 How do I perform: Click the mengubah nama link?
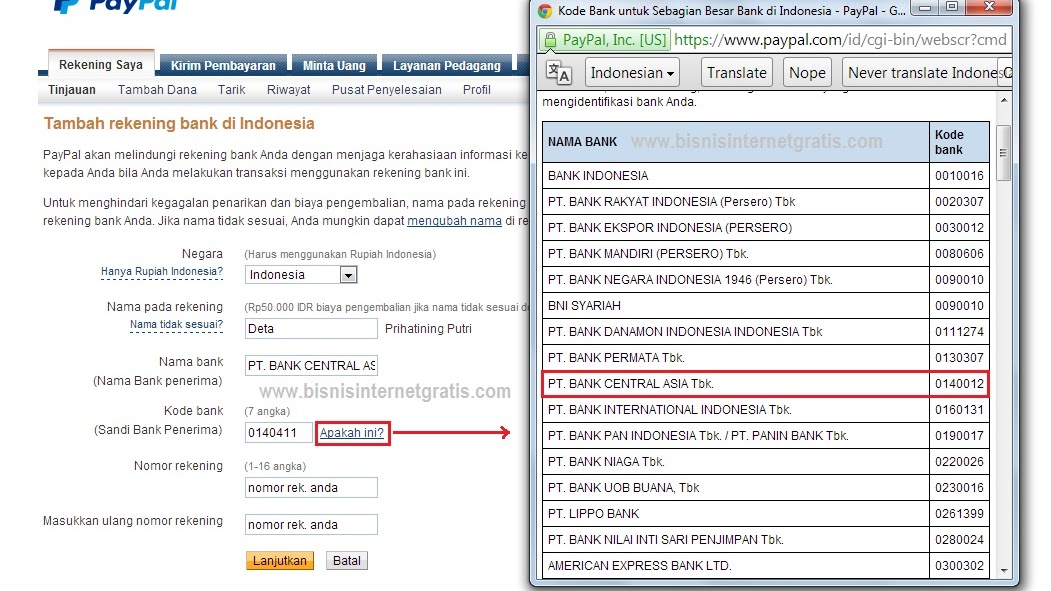coord(454,220)
